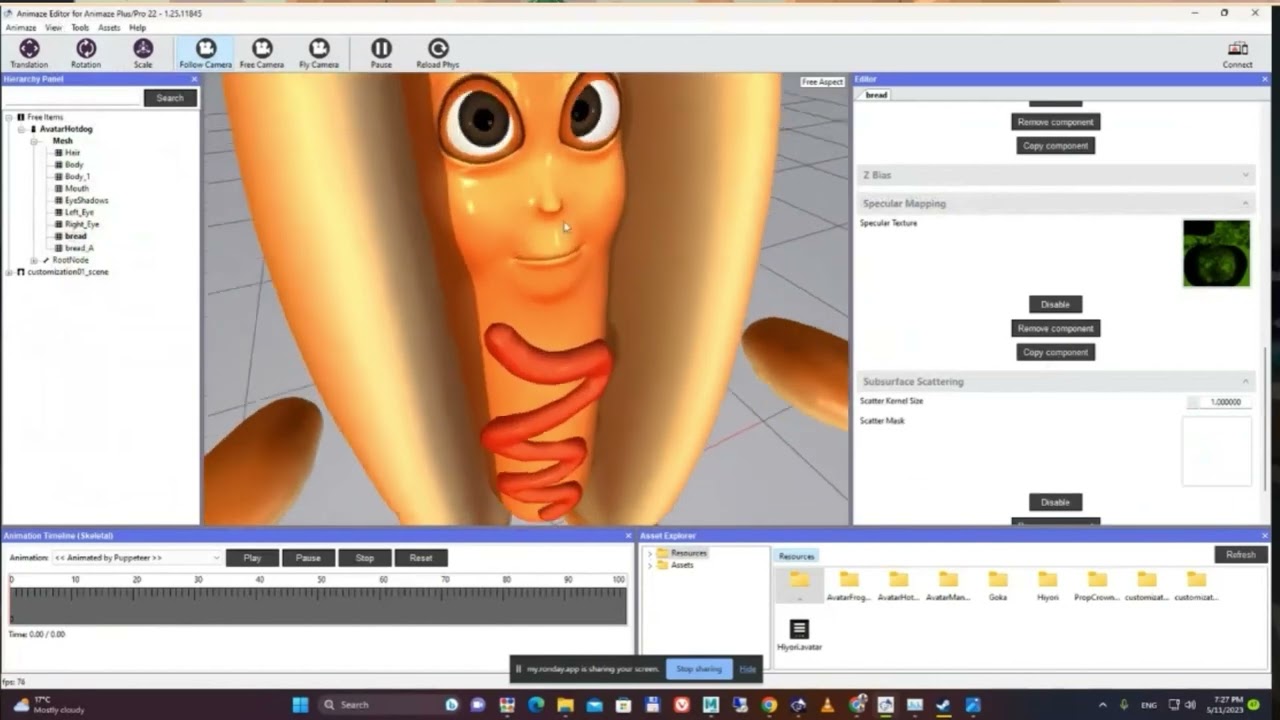Click the hierarchy Search button
The width and height of the screenshot is (1280, 720).
170,98
